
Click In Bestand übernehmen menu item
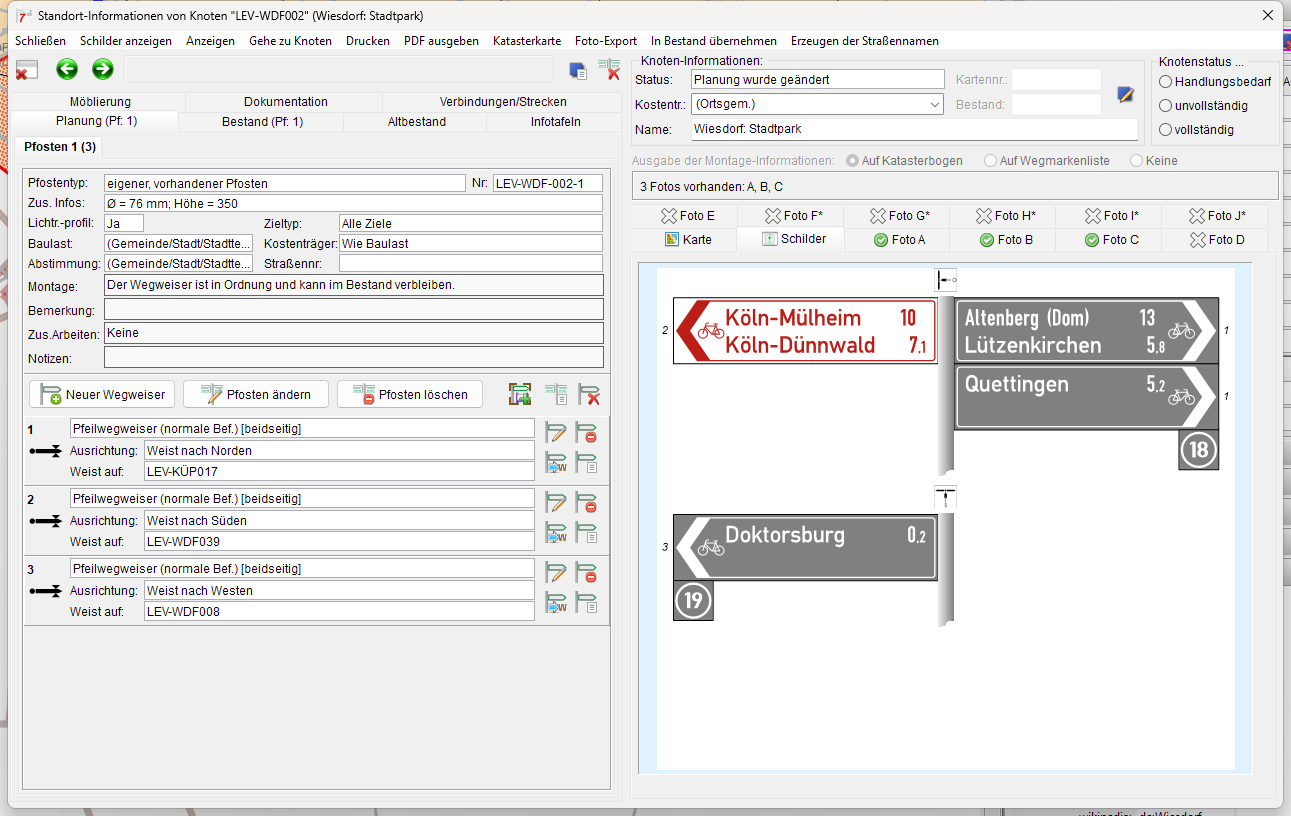[x=714, y=41]
